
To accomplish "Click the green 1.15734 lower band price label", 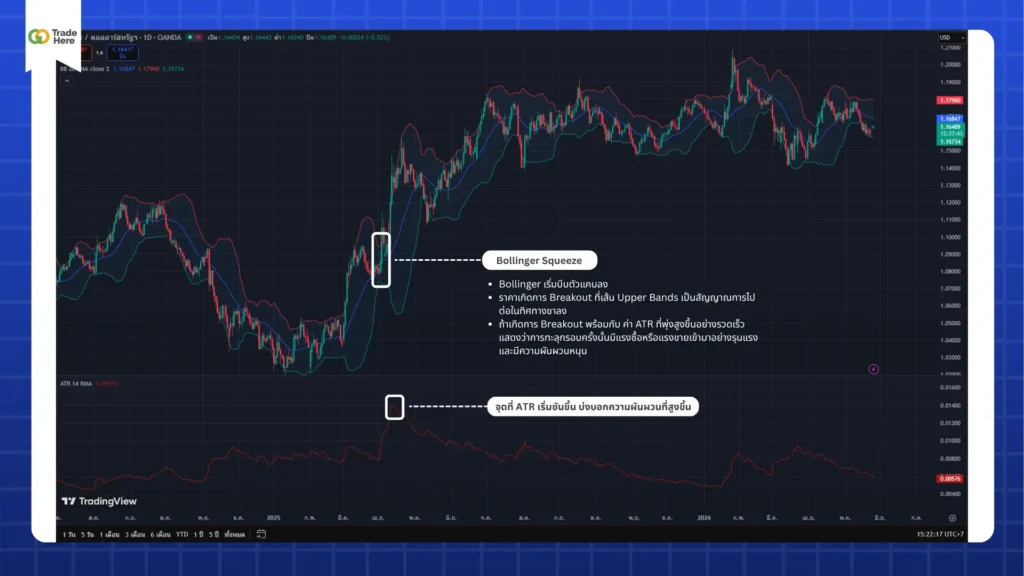I will [950, 142].
